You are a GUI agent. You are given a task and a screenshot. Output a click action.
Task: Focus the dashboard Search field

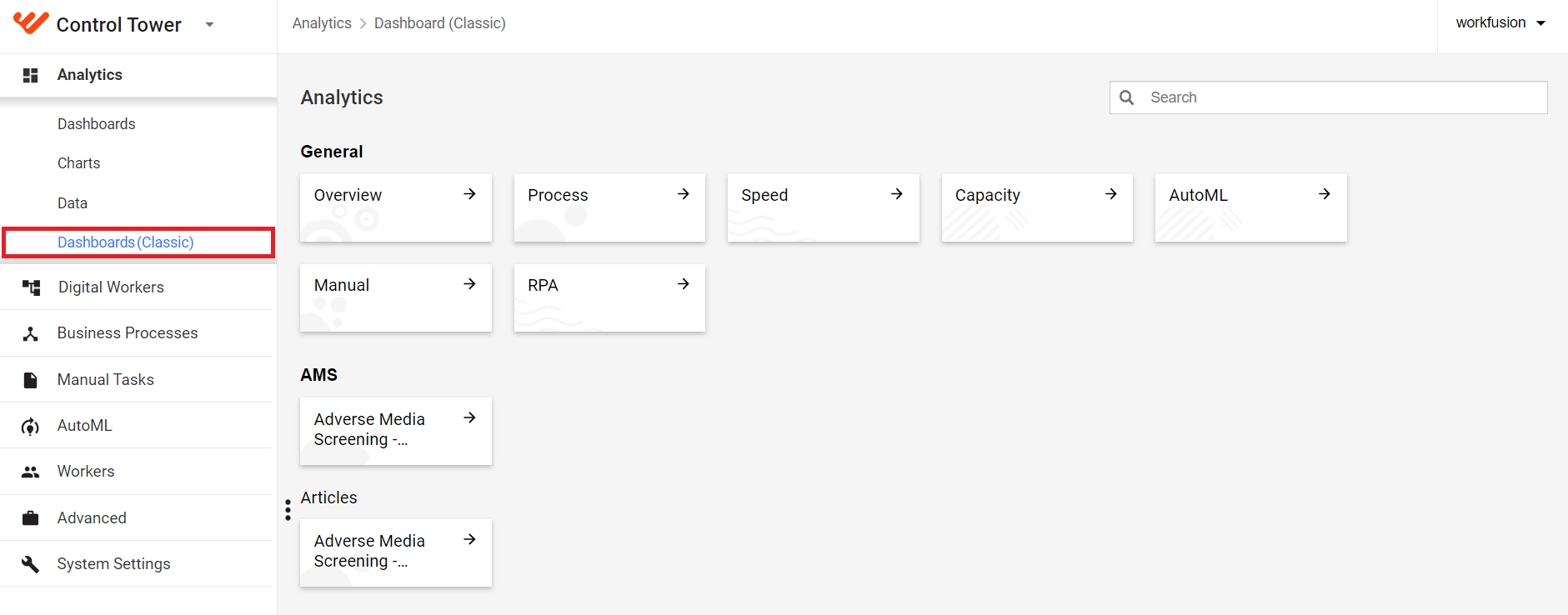point(1329,97)
